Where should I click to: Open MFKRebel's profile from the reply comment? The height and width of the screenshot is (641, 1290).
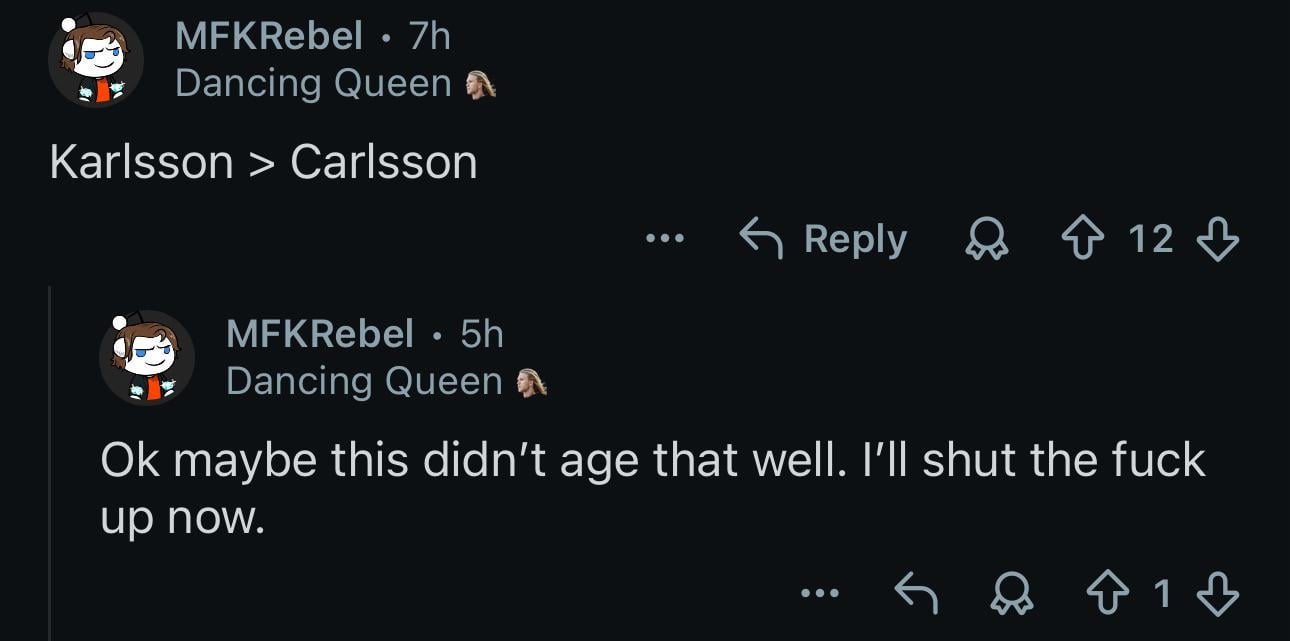[320, 335]
